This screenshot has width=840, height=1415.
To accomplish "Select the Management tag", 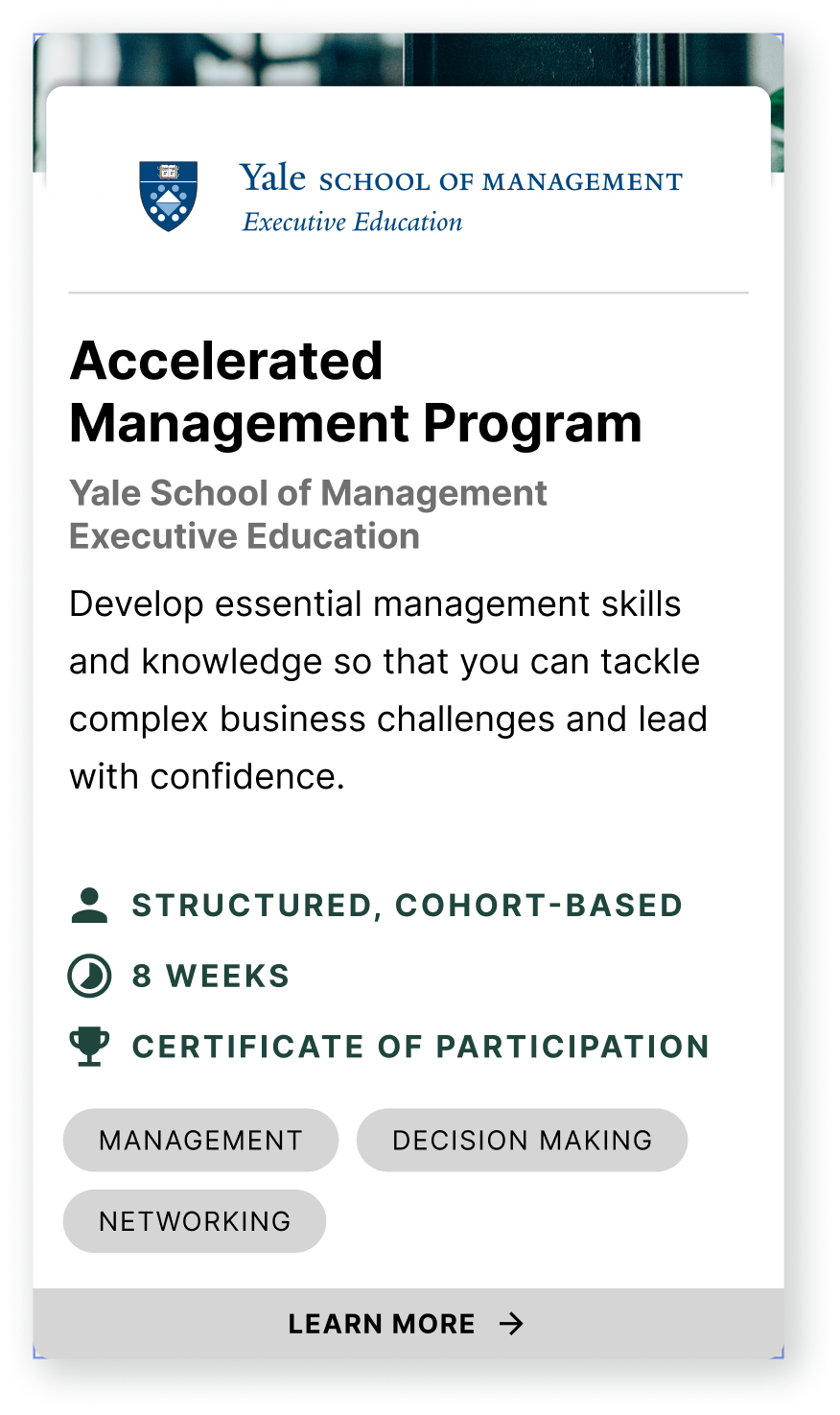I will (200, 1141).
